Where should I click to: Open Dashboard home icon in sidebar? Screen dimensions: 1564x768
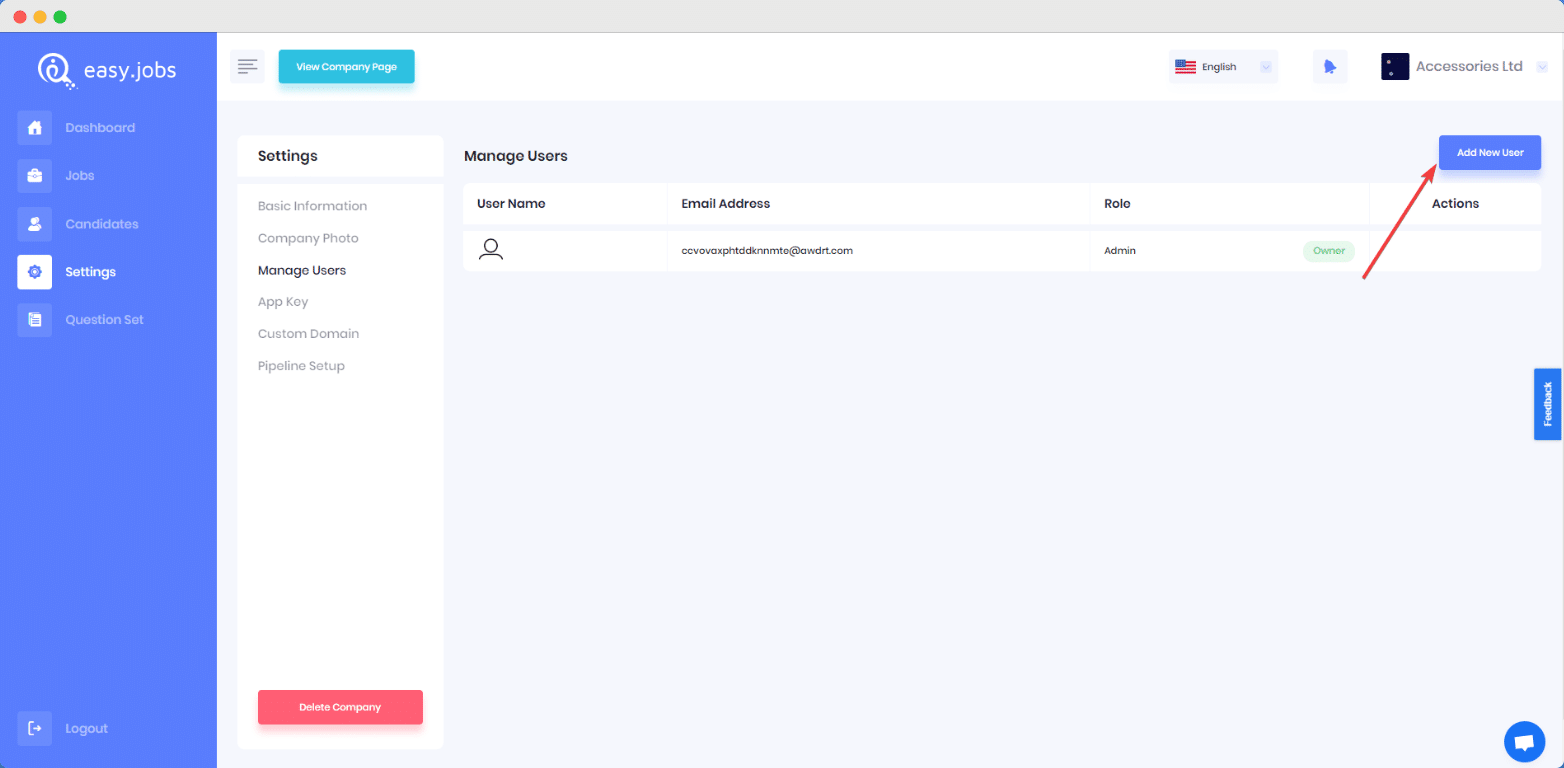click(x=35, y=128)
